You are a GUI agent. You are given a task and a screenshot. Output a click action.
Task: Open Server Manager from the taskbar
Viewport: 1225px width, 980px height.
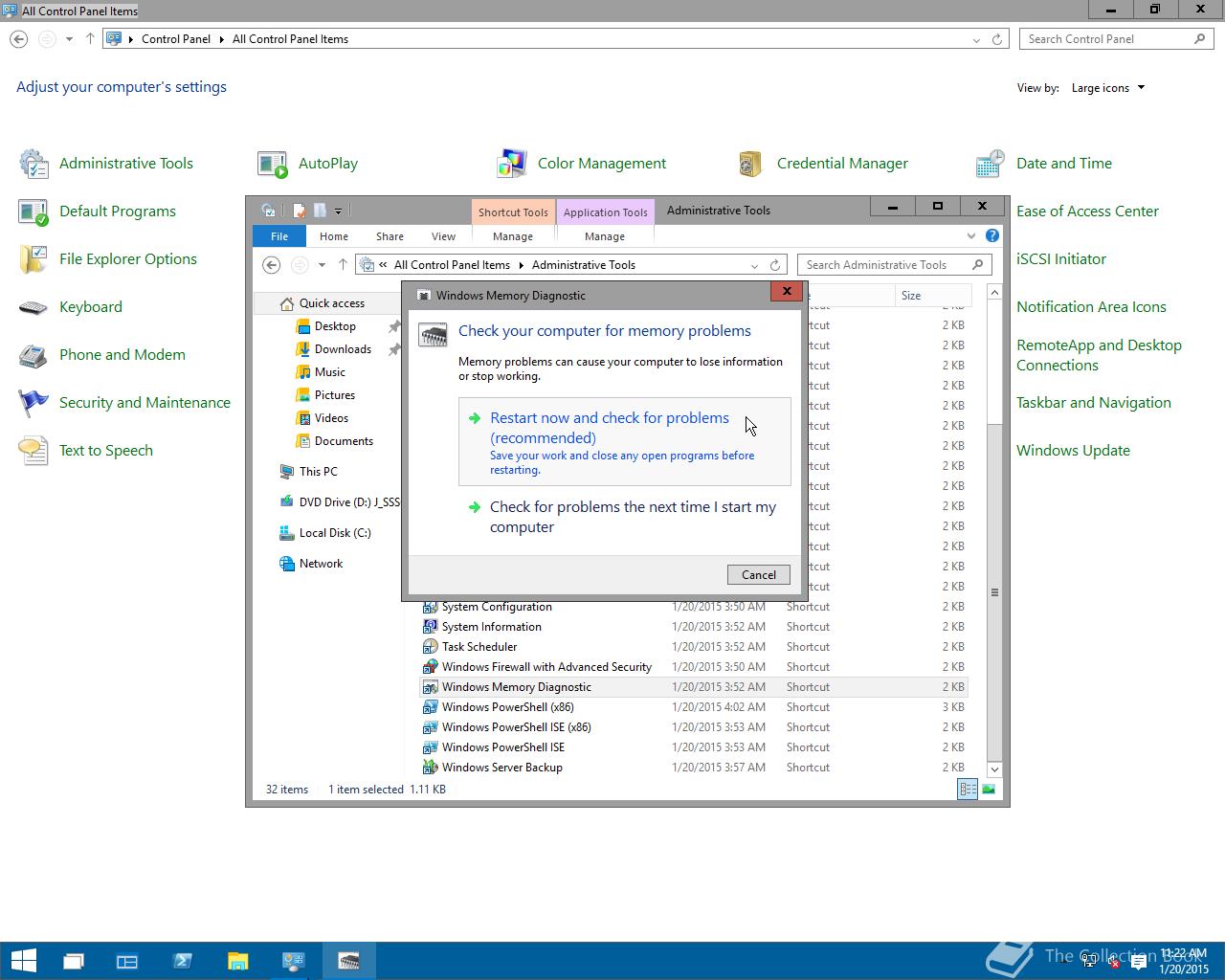(127, 961)
